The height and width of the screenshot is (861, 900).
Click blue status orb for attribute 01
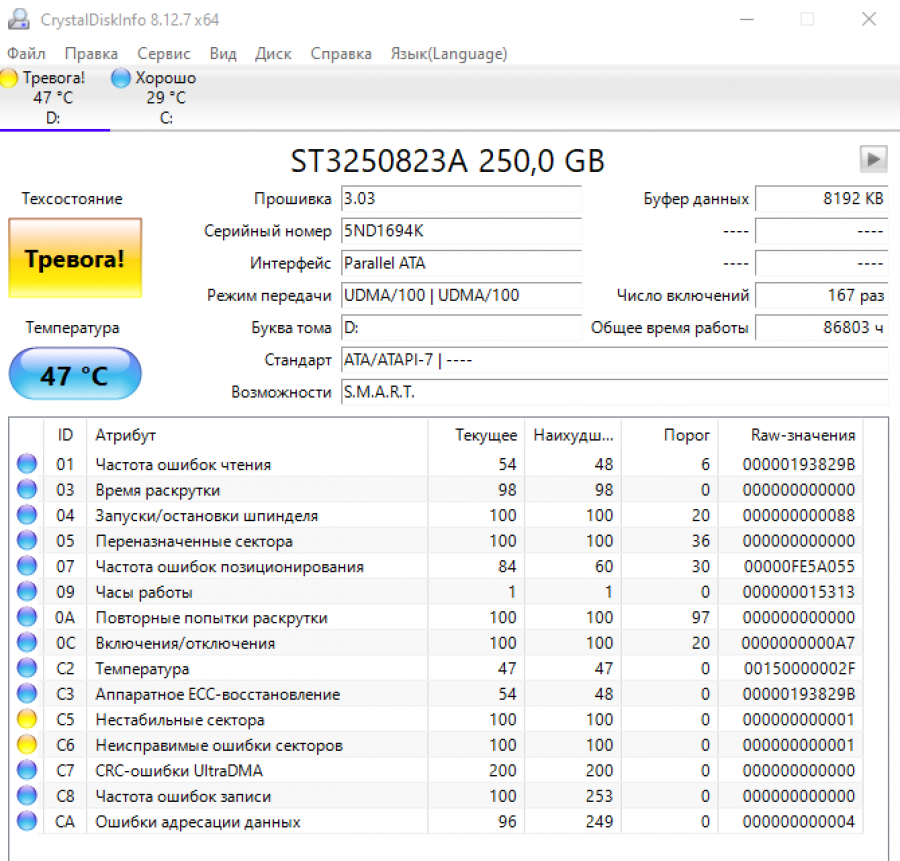click(x=27, y=464)
